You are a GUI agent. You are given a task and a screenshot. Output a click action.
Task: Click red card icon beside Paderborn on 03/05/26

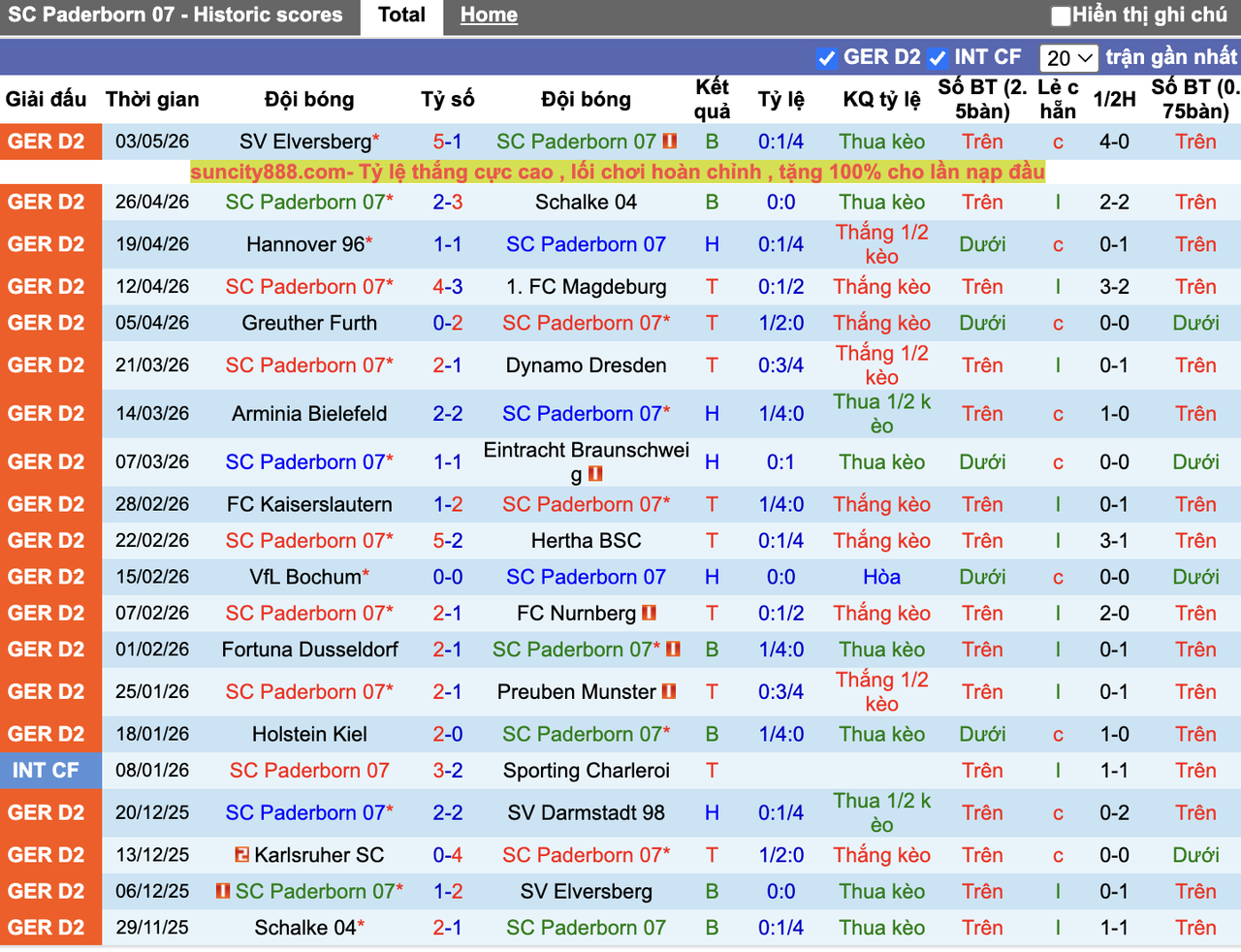click(670, 142)
